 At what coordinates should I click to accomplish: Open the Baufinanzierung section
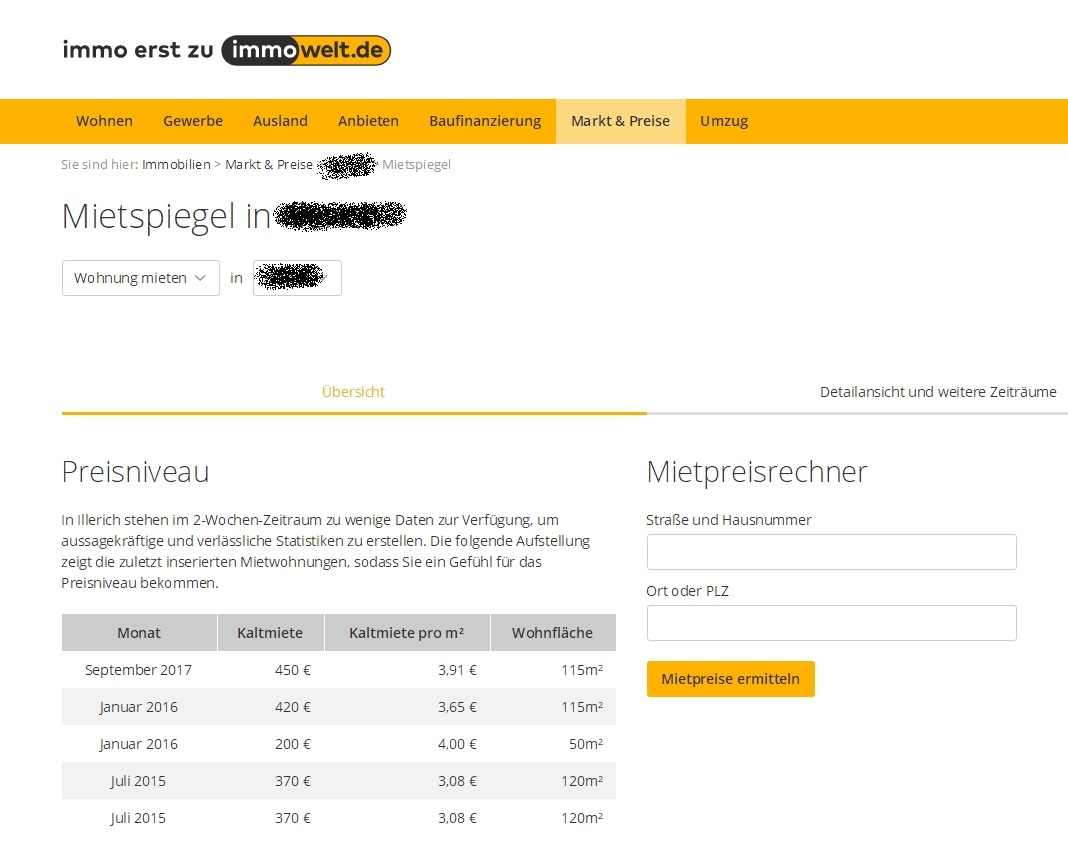tap(485, 121)
